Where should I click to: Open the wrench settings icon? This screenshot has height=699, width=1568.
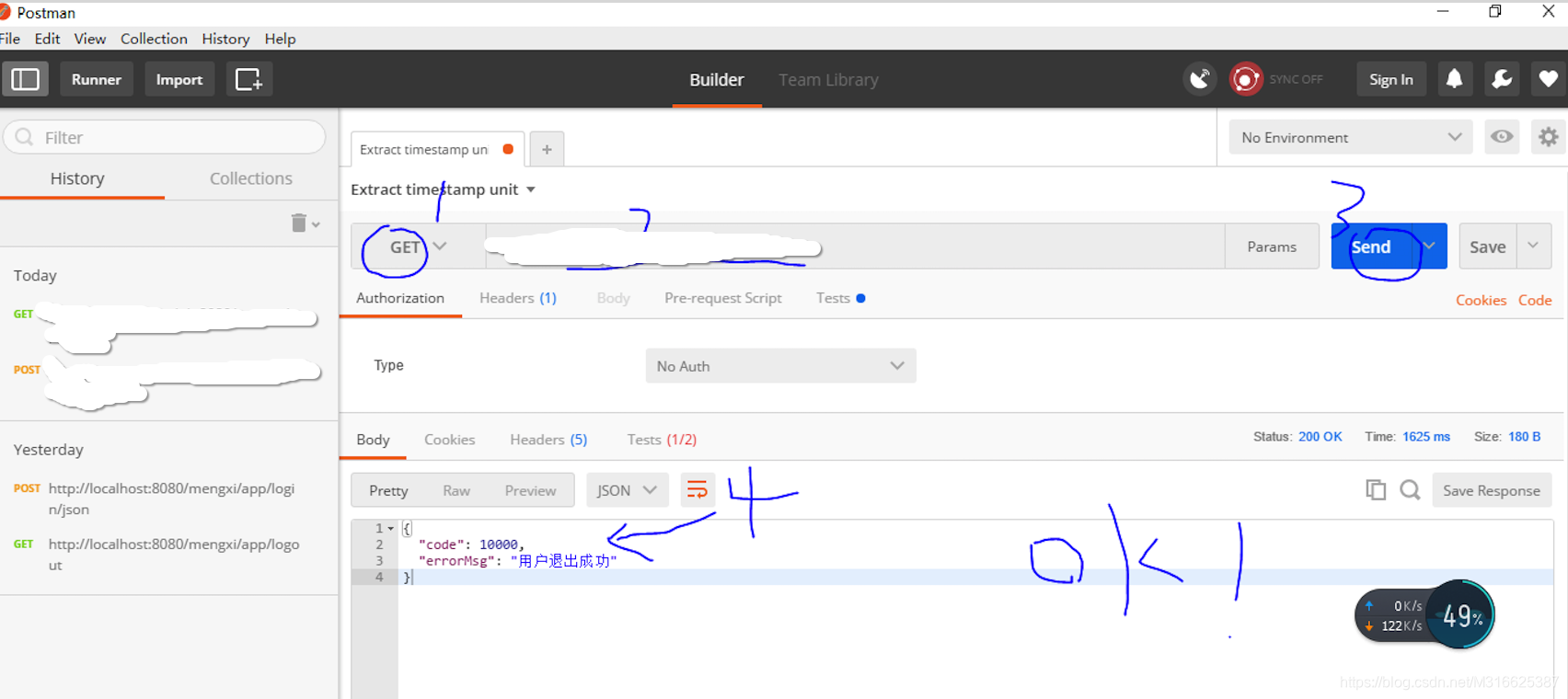coord(1502,79)
